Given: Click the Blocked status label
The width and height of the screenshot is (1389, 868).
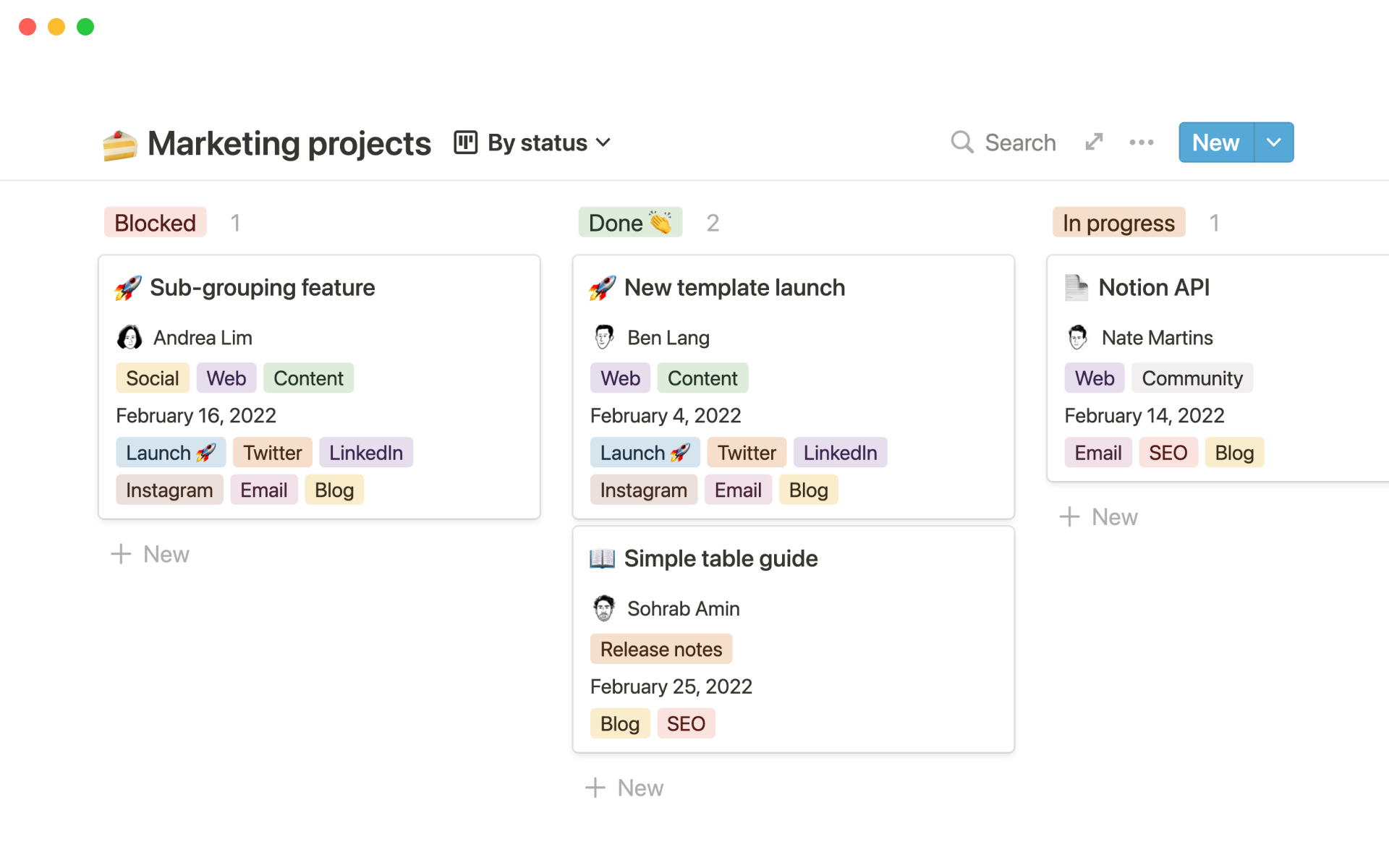Looking at the screenshot, I should coord(155,222).
